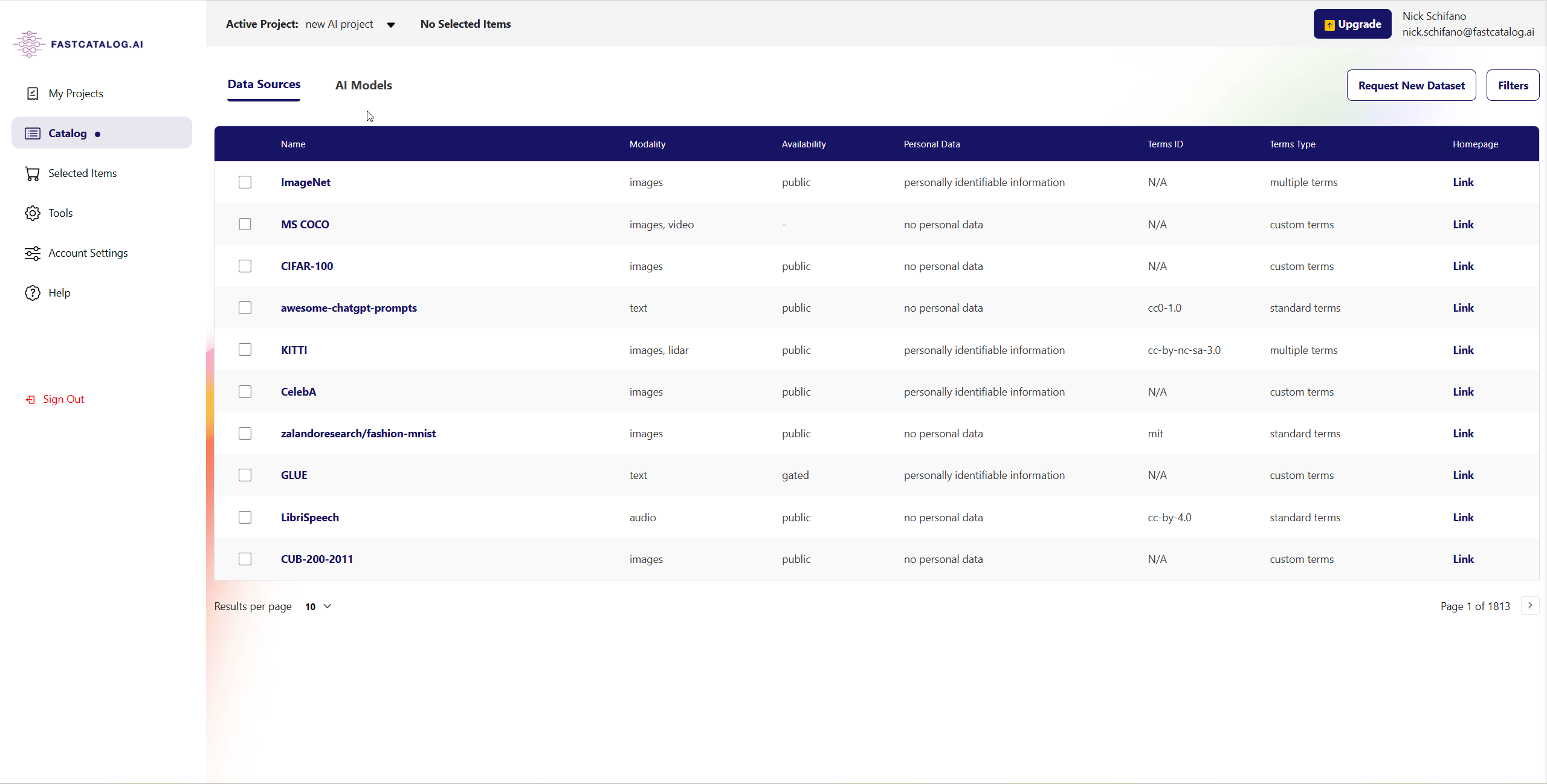Open Help in the sidebar
The height and width of the screenshot is (784, 1547).
[x=59, y=293]
